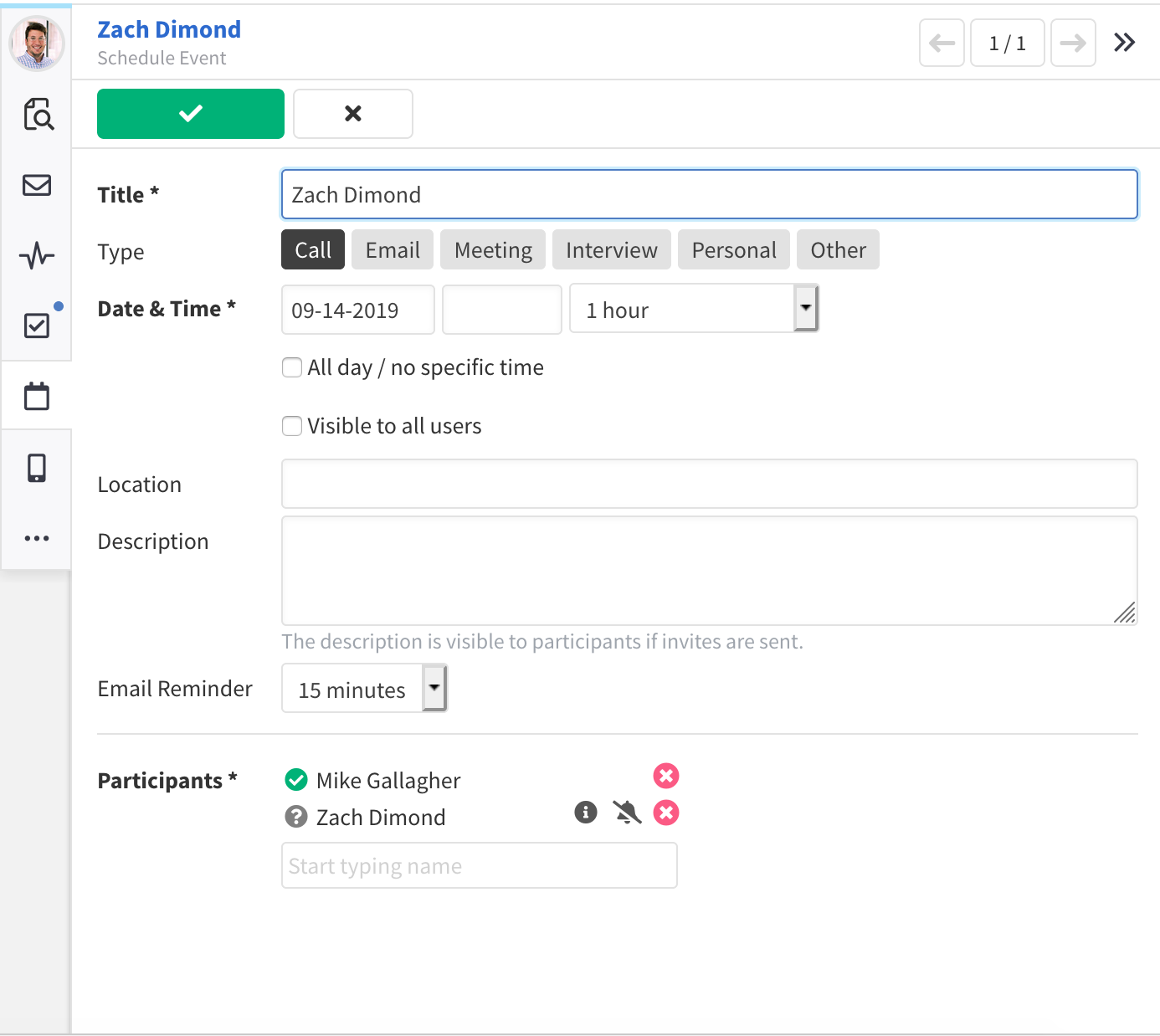Click the empty time input field

502,310
